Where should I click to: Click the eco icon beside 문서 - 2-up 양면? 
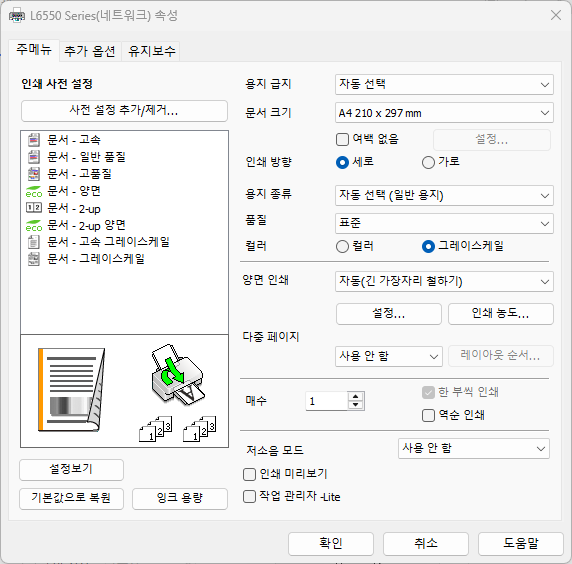[x=34, y=225]
